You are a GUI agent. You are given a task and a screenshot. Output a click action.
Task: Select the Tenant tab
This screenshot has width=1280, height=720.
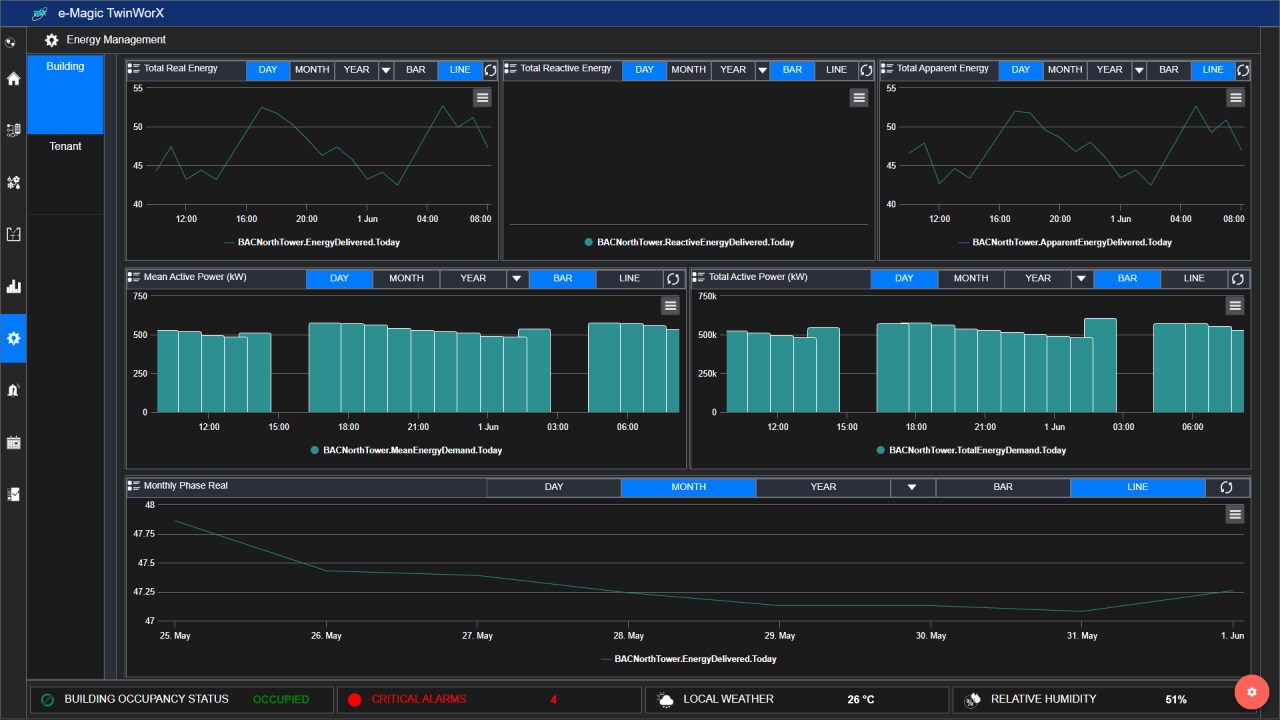click(66, 146)
